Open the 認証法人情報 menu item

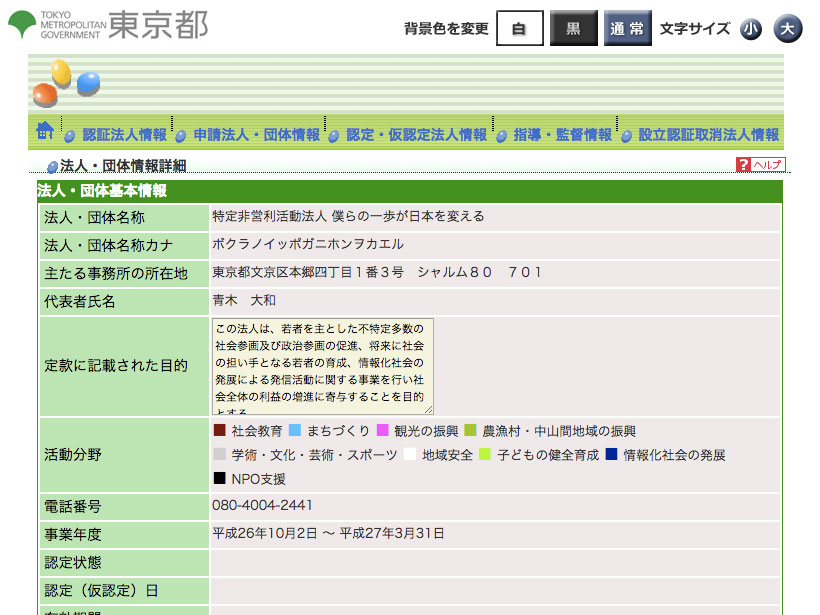(x=124, y=135)
